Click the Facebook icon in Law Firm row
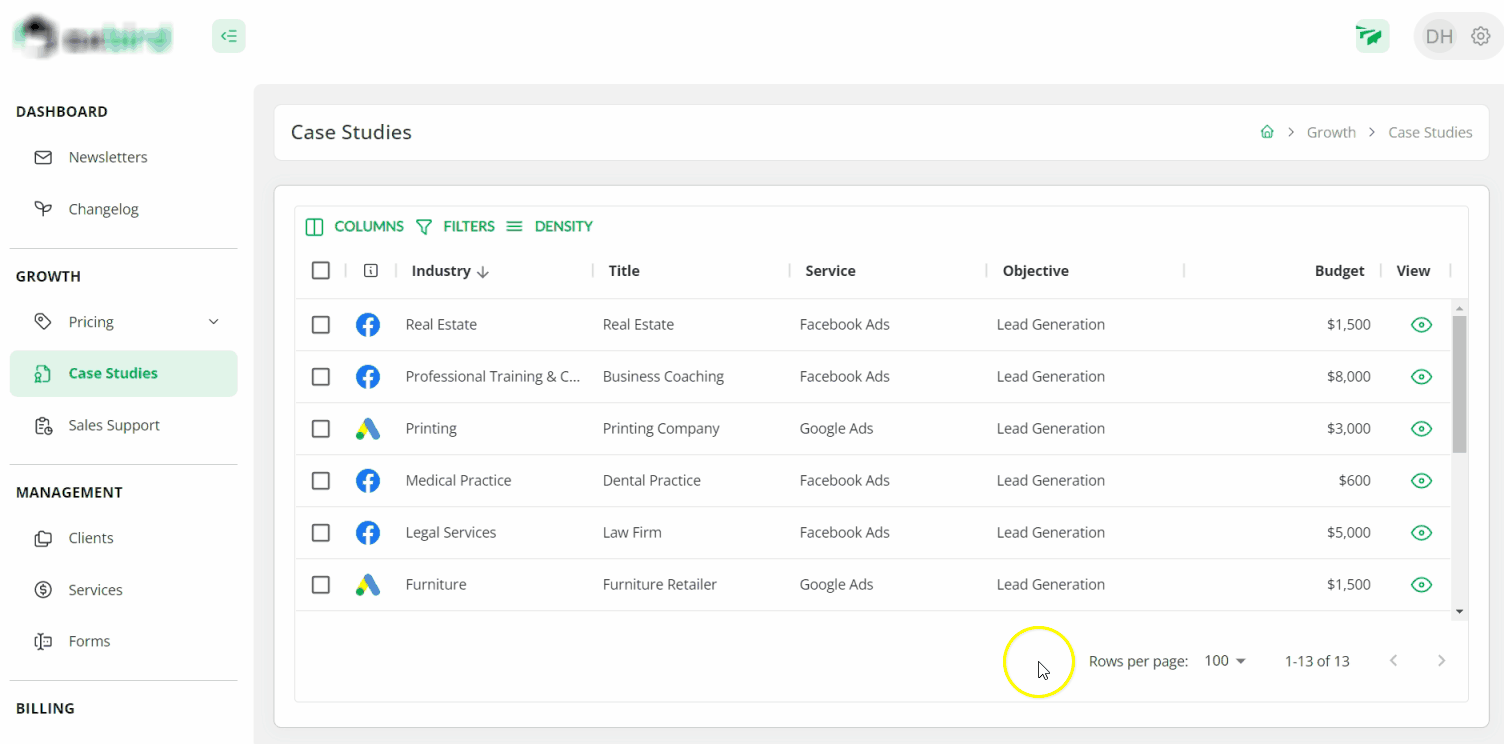Image resolution: width=1504 pixels, height=744 pixels. [x=368, y=533]
